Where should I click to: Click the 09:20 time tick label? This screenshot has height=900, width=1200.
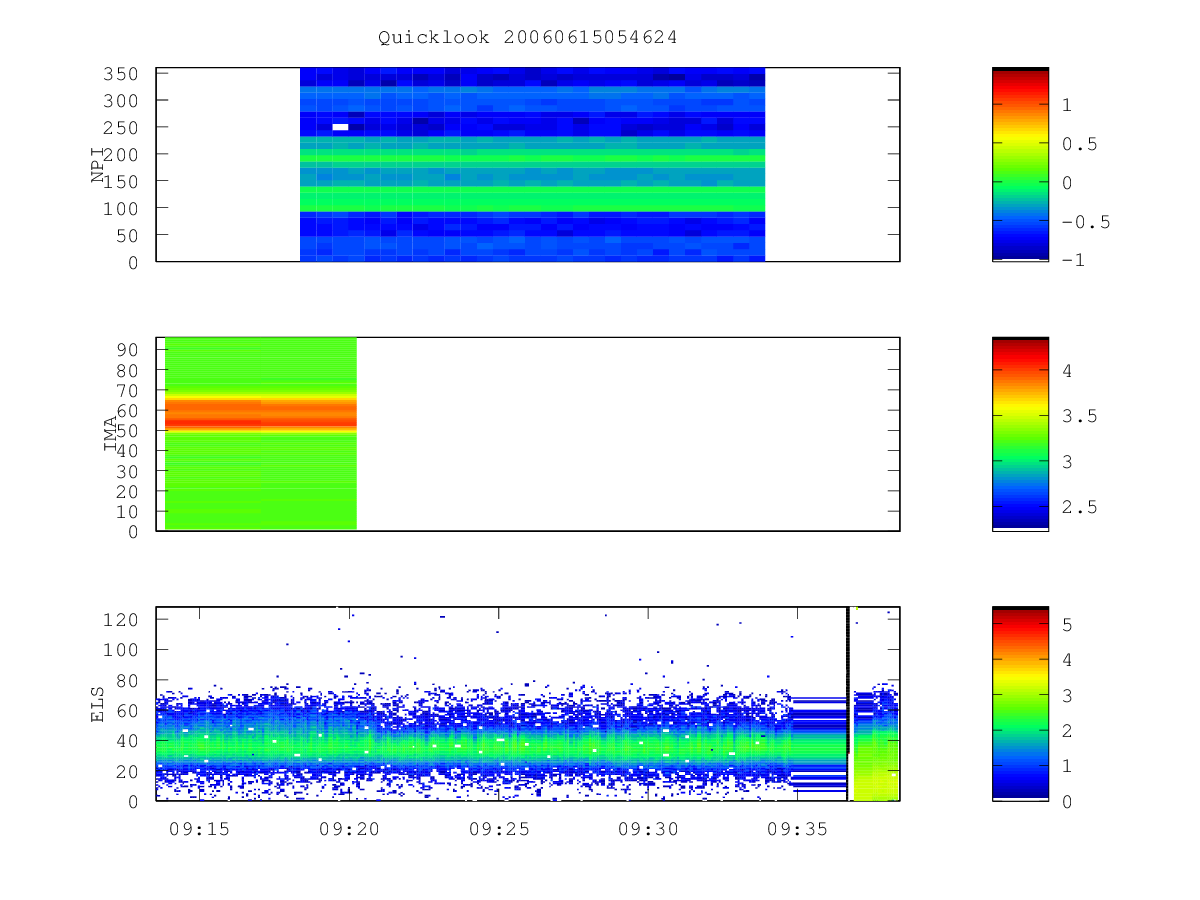coord(348,829)
